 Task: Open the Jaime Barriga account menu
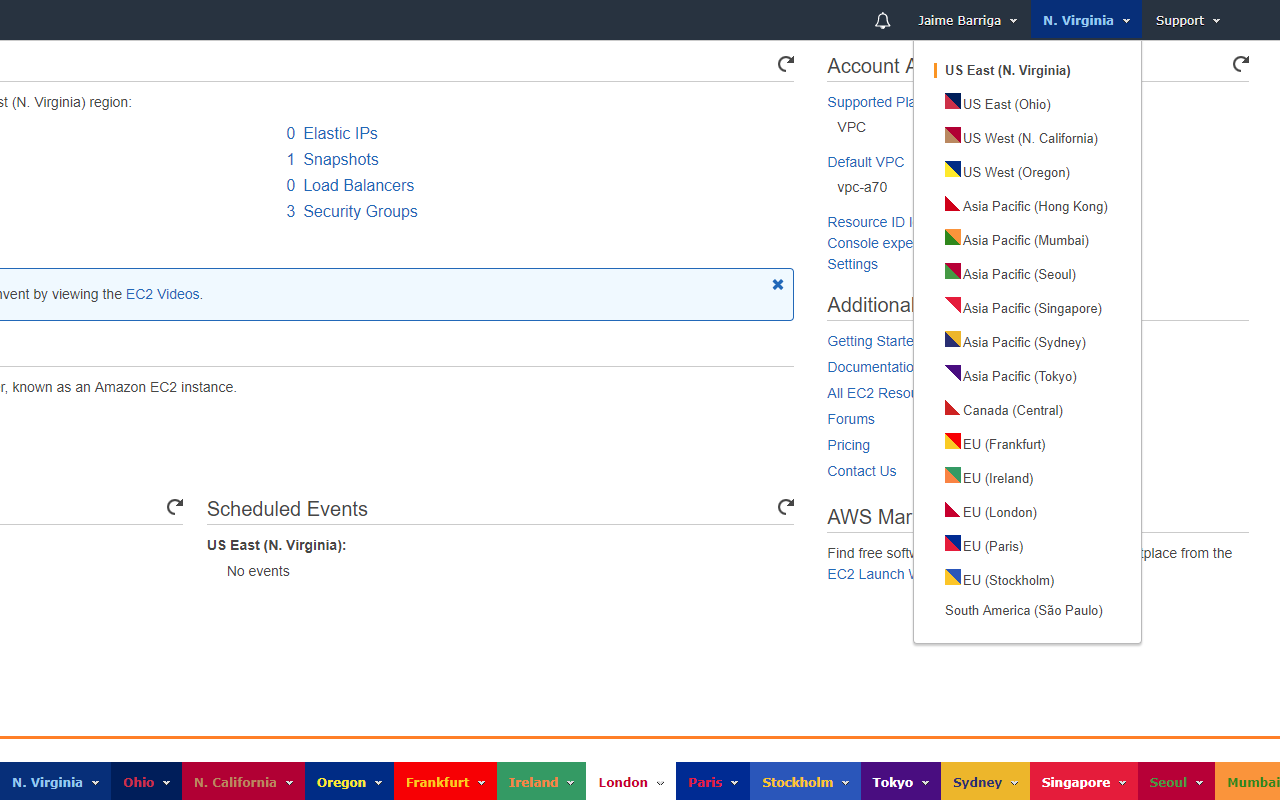pyautogui.click(x=967, y=20)
